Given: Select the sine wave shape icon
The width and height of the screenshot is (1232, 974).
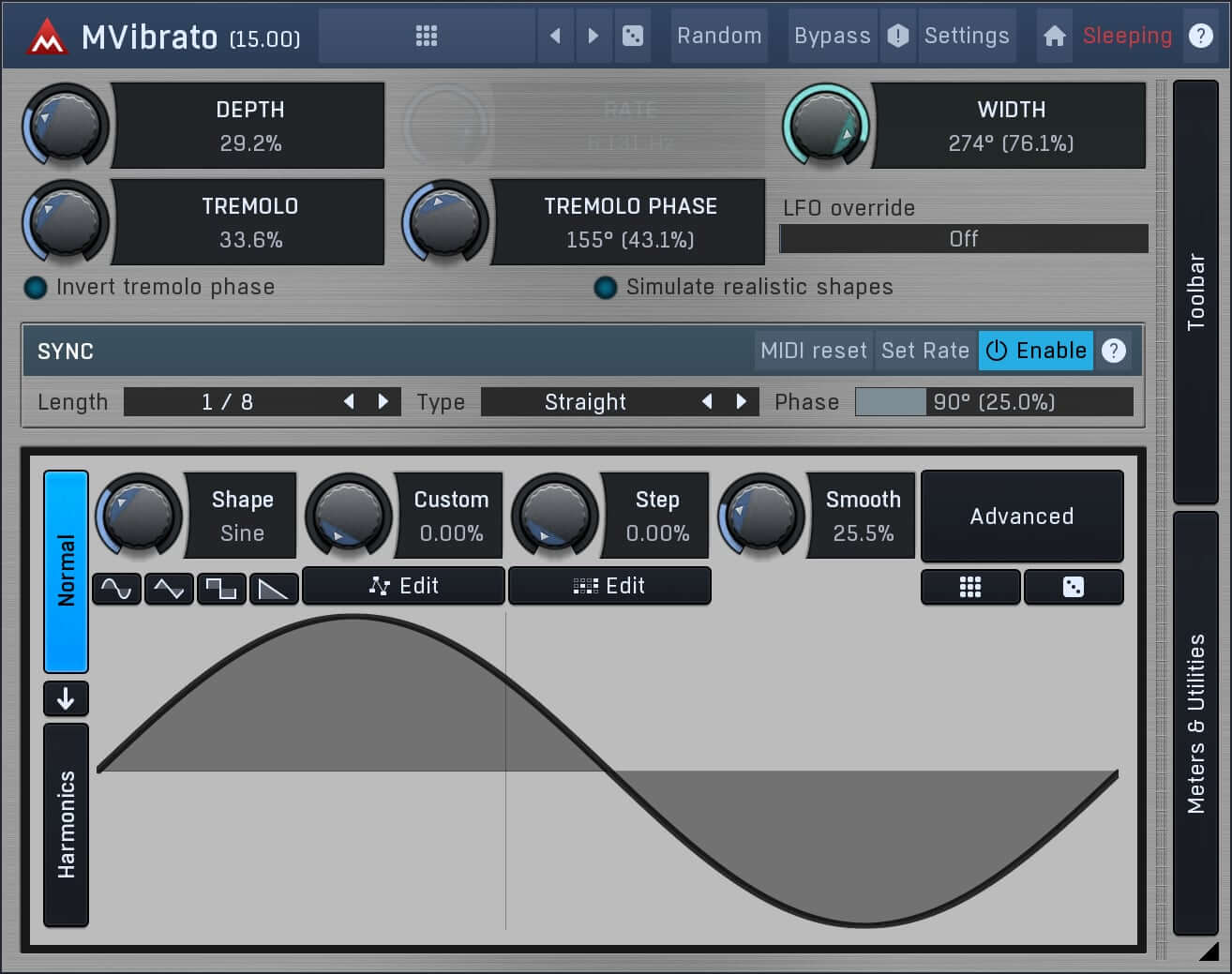Looking at the screenshot, I should (x=116, y=589).
